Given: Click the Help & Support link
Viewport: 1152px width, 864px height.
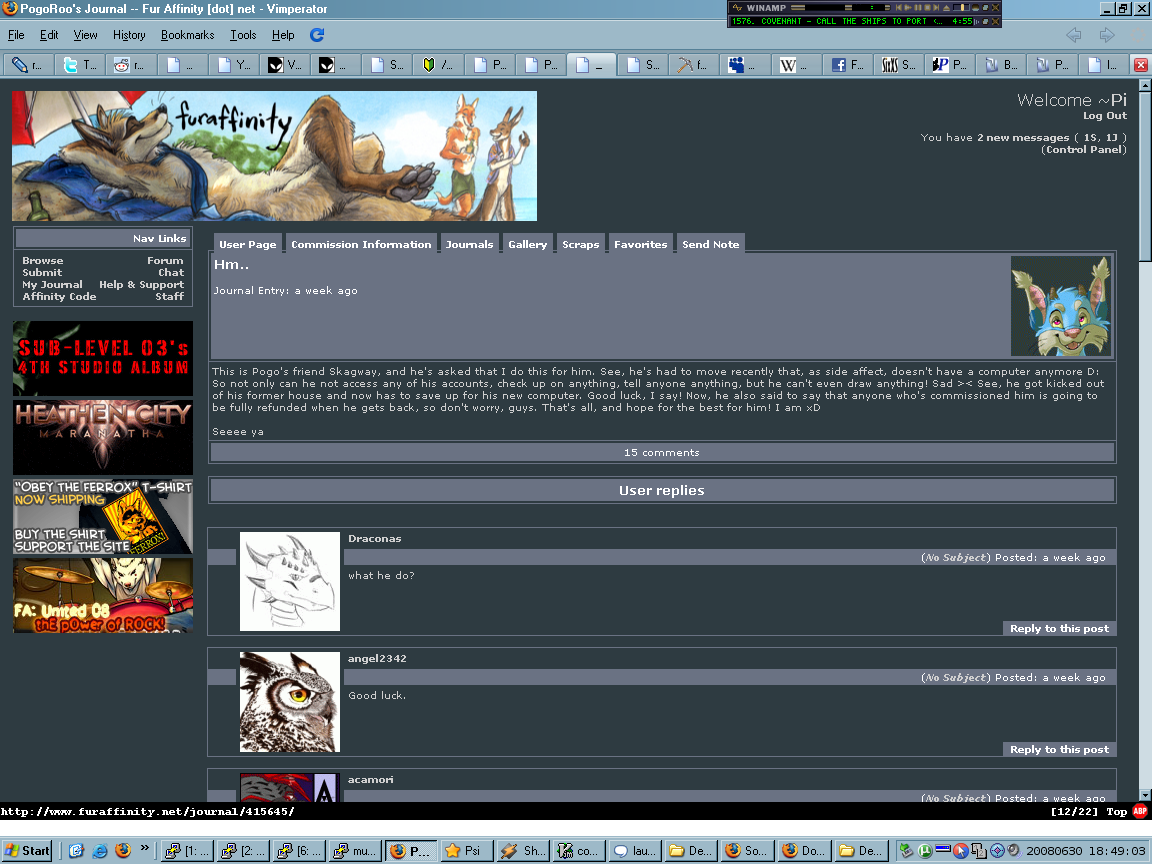Looking at the screenshot, I should pos(142,284).
